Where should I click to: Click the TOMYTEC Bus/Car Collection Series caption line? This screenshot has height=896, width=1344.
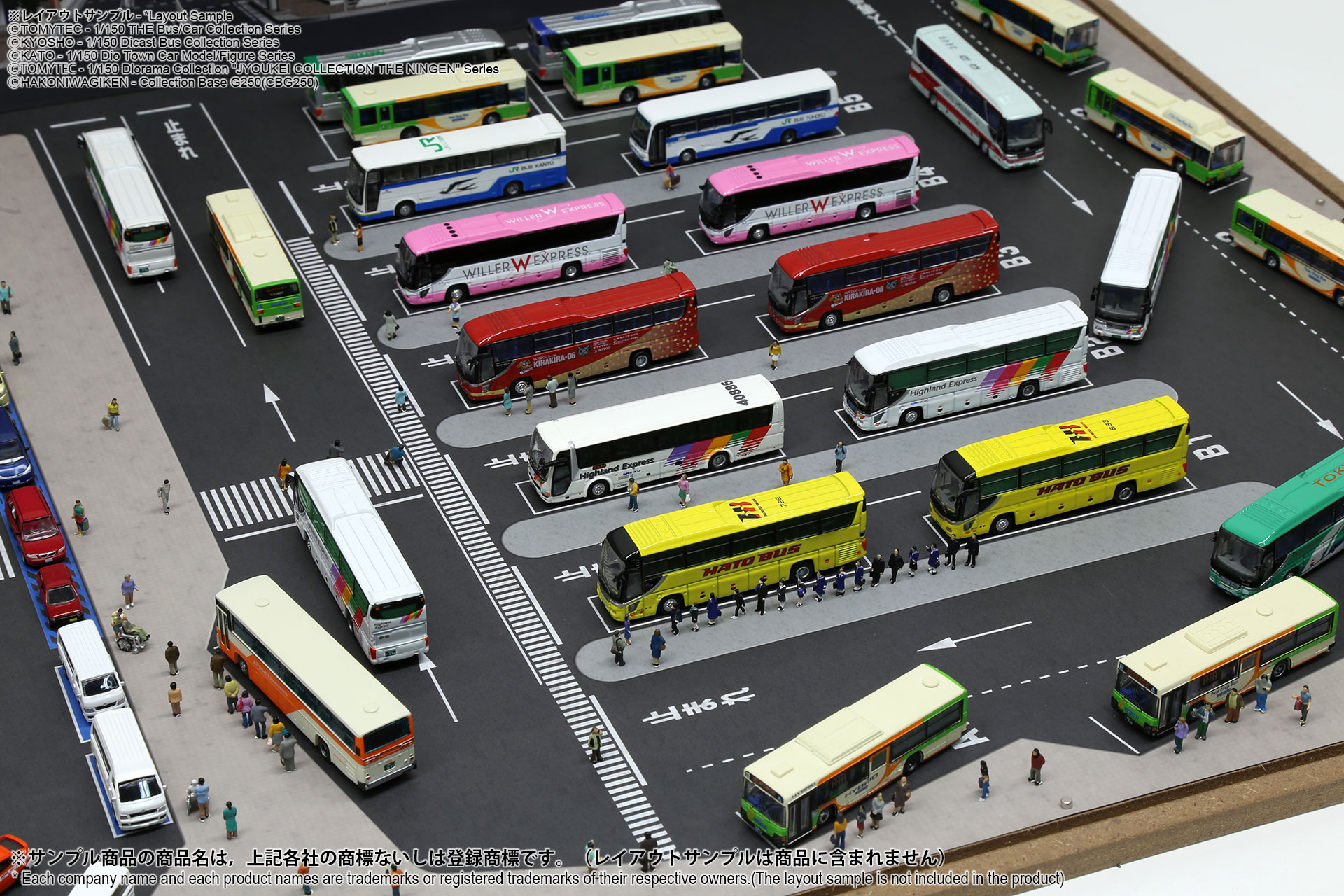click(x=154, y=29)
